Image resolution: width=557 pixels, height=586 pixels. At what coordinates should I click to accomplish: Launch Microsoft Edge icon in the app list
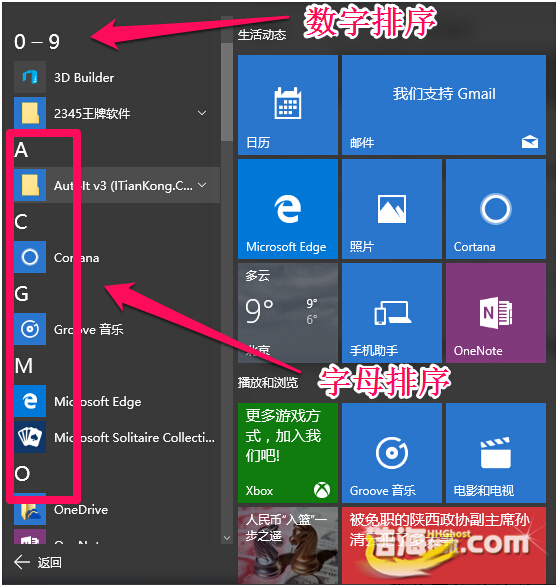click(x=30, y=401)
